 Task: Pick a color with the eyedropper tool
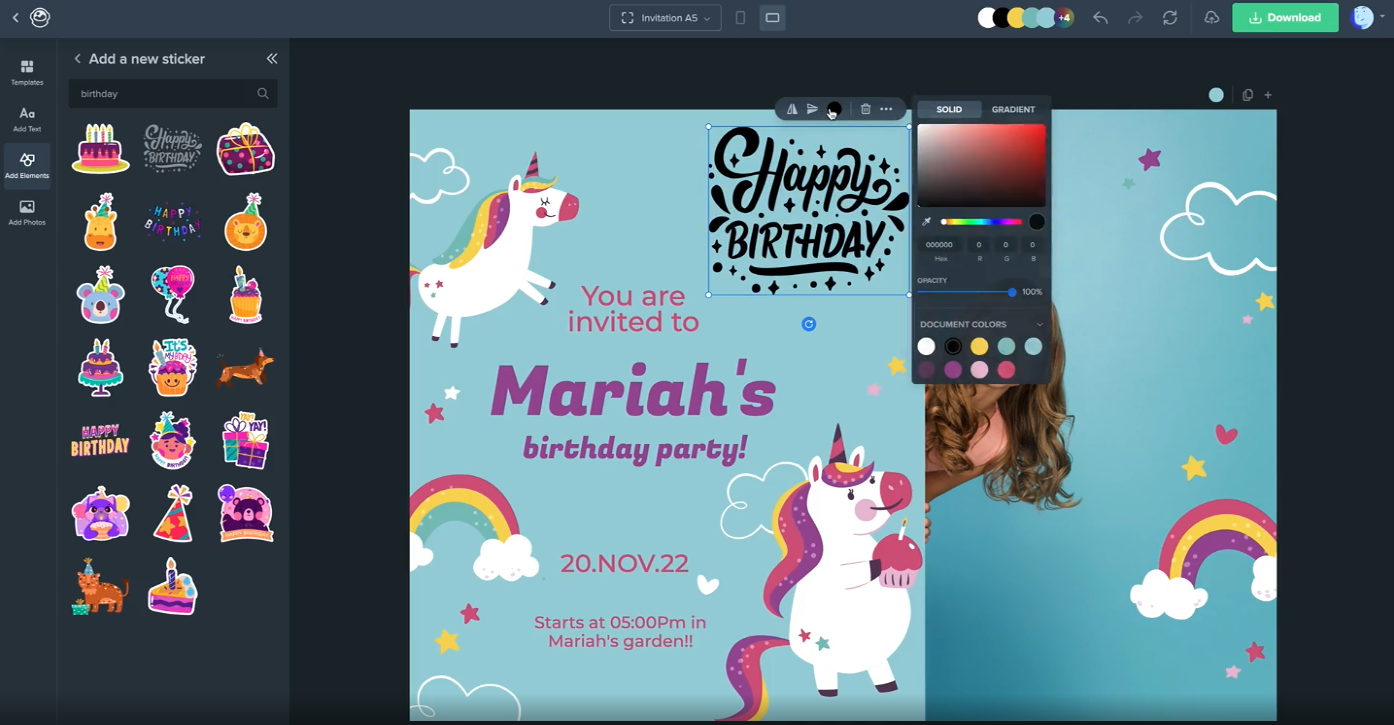coord(926,221)
